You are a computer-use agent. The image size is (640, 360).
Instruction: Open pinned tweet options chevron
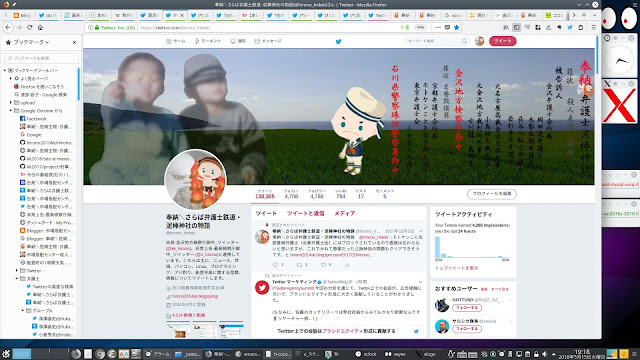(420, 231)
